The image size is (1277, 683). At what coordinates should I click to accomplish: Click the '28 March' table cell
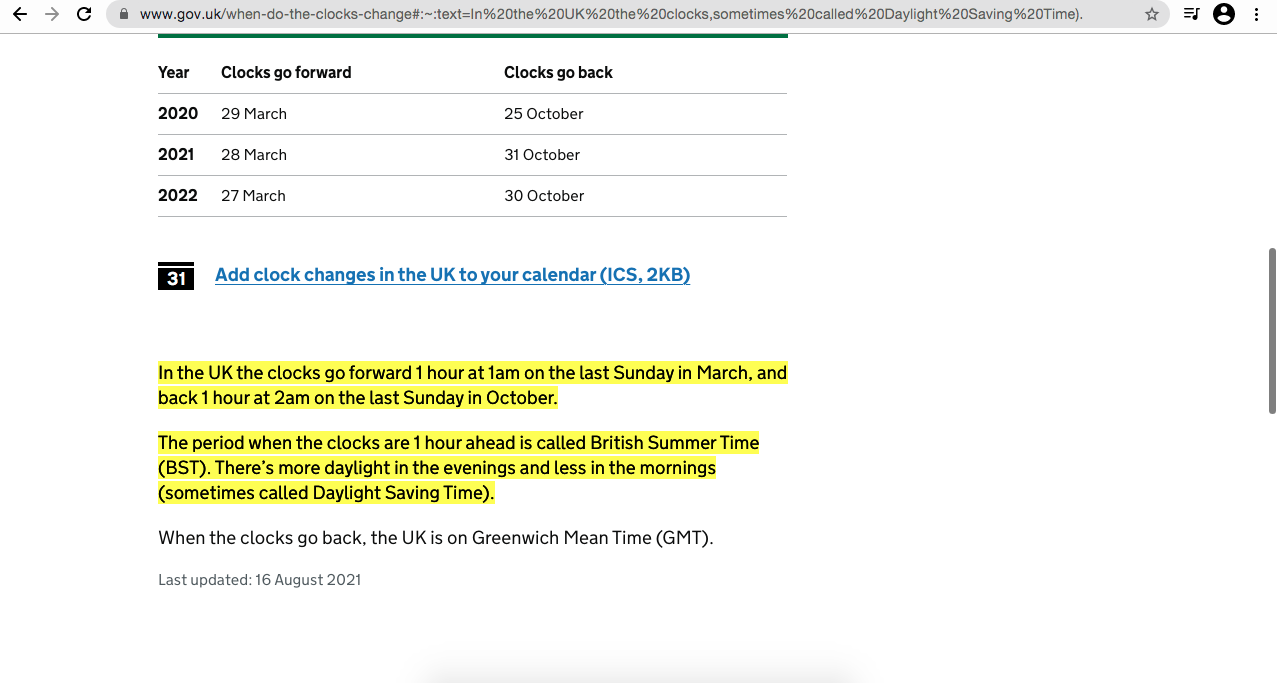[x=254, y=155]
